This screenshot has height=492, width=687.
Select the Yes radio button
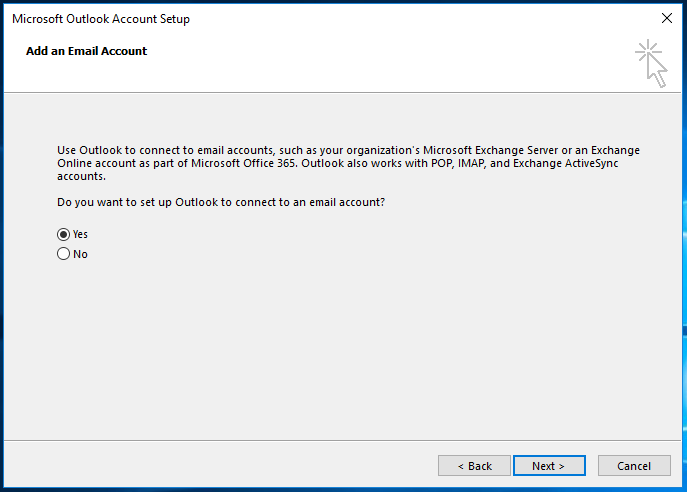pos(64,234)
